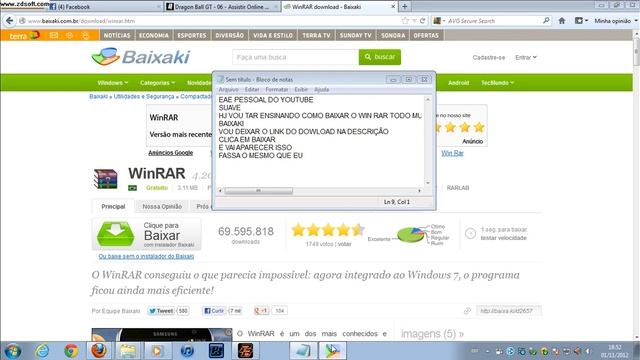
Task: Click the twitter bird Tweet button
Action: click(x=161, y=311)
